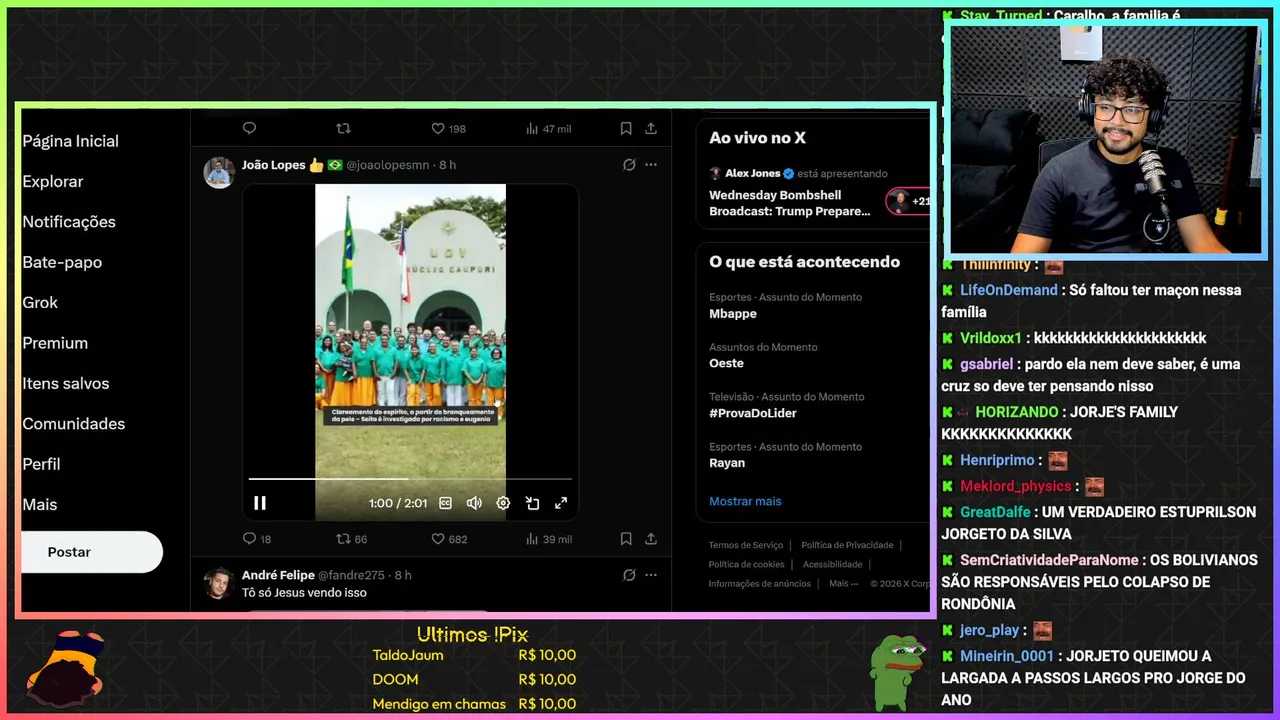1280x720 pixels.
Task: View analytics showing 39 mil views
Action: click(549, 539)
